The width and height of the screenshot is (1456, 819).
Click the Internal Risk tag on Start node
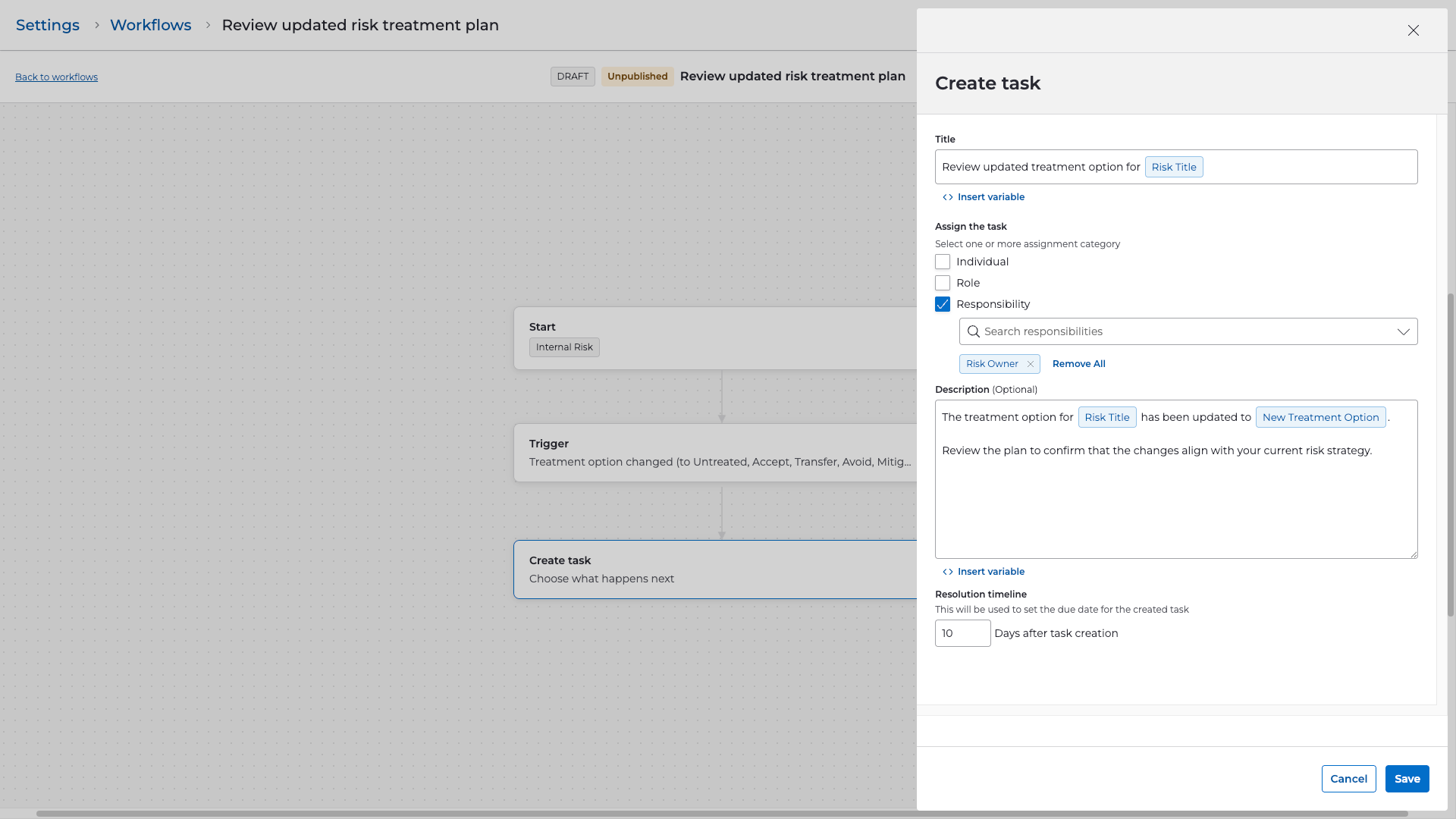coord(564,347)
